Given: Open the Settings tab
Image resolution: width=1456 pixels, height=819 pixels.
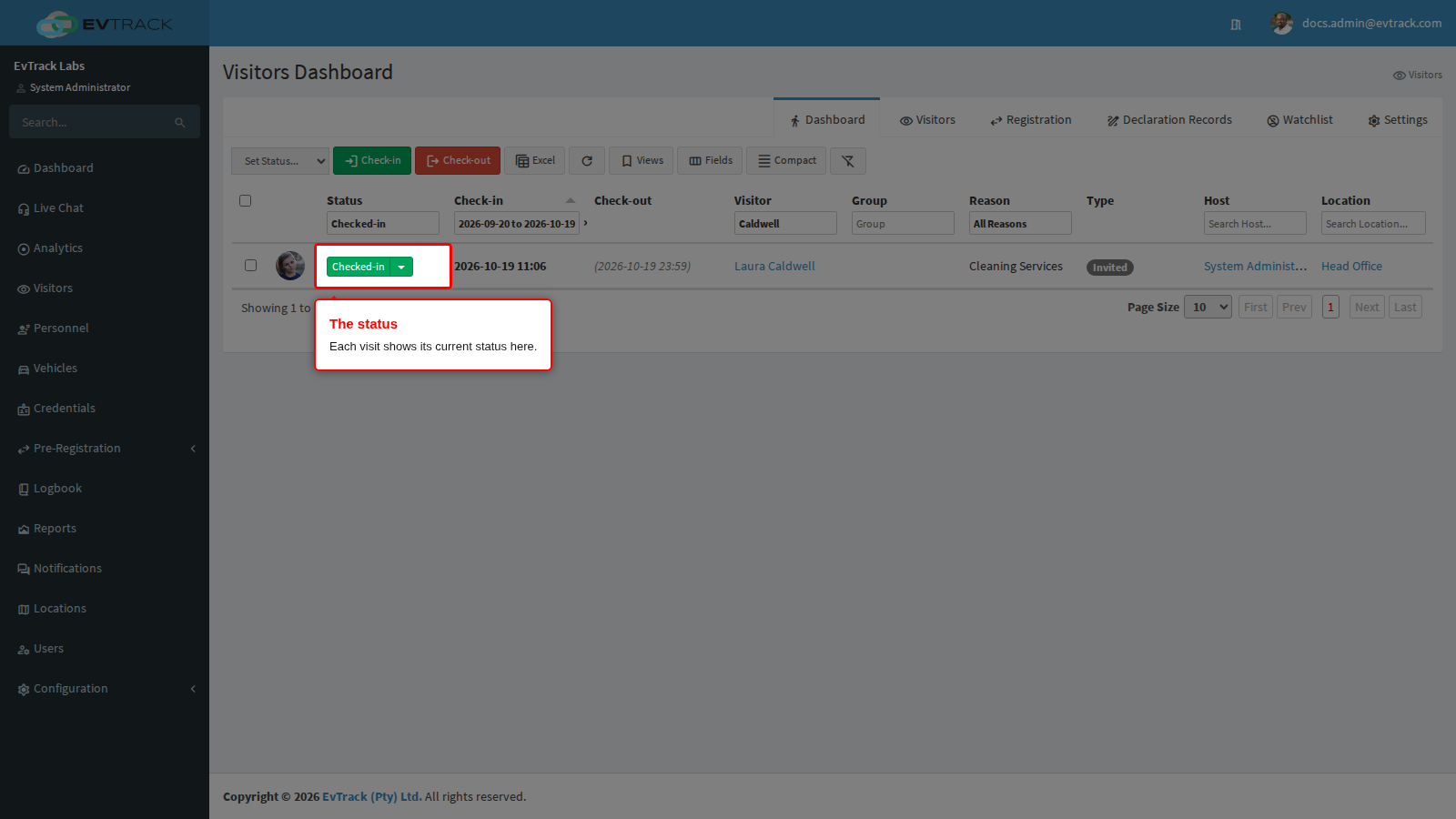Looking at the screenshot, I should click(1398, 120).
